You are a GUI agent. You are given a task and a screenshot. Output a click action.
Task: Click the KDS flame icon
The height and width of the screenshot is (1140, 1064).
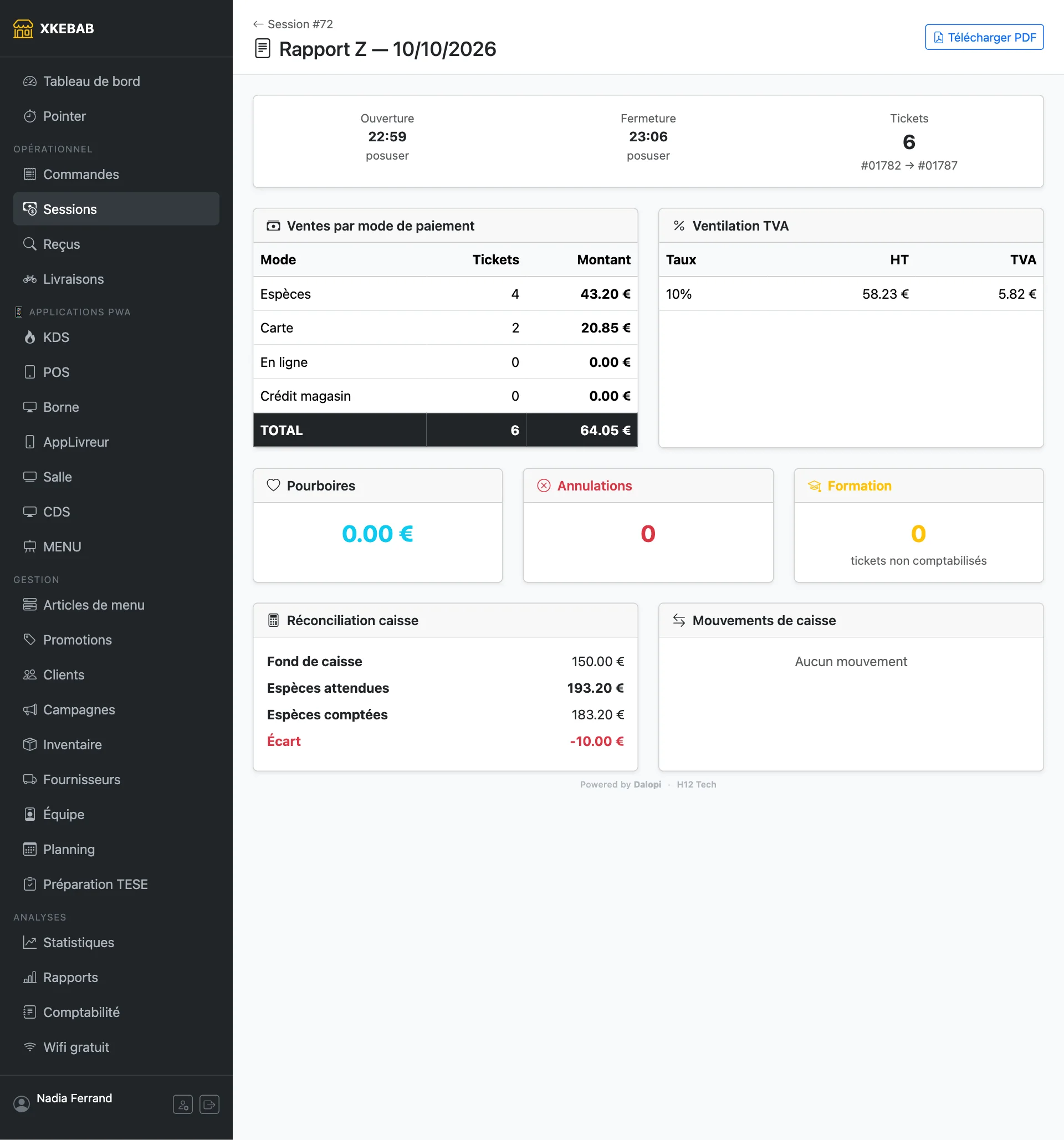pos(30,337)
